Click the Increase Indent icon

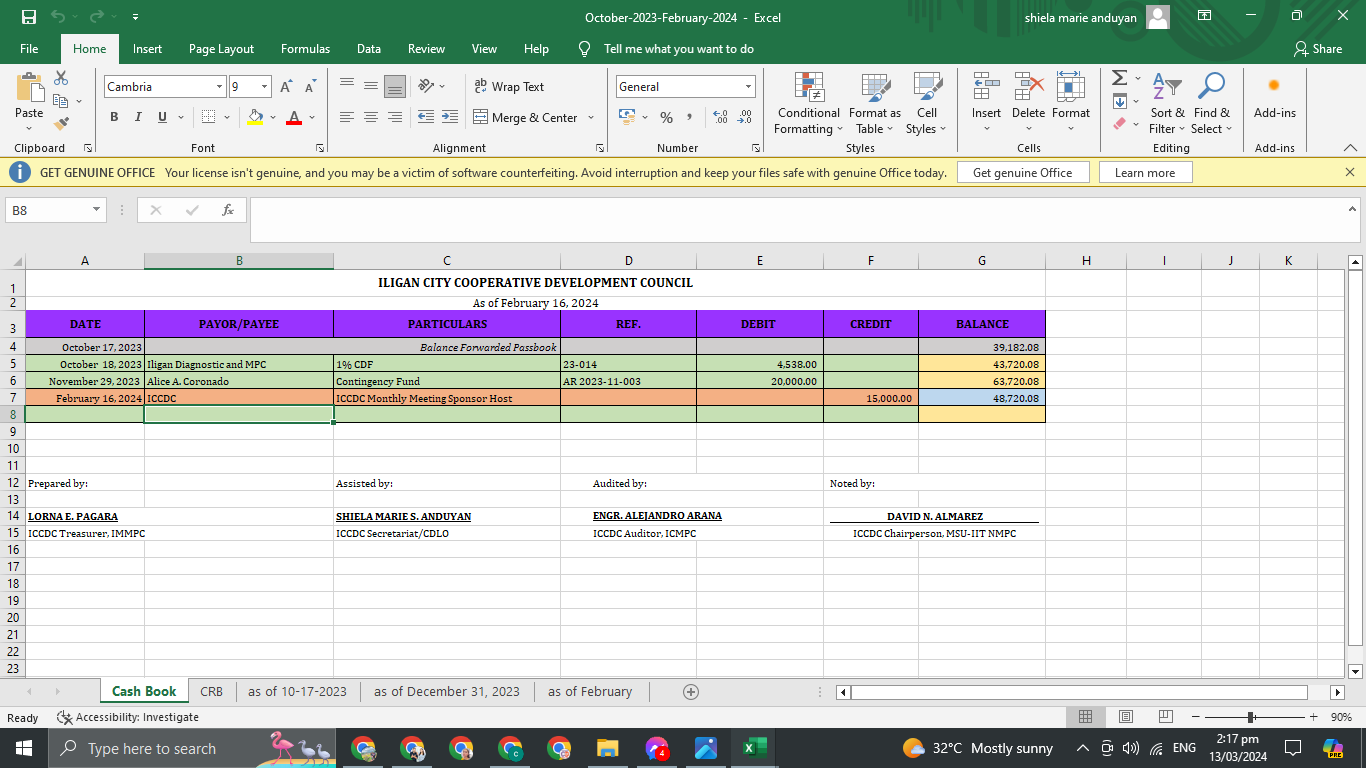click(x=450, y=117)
